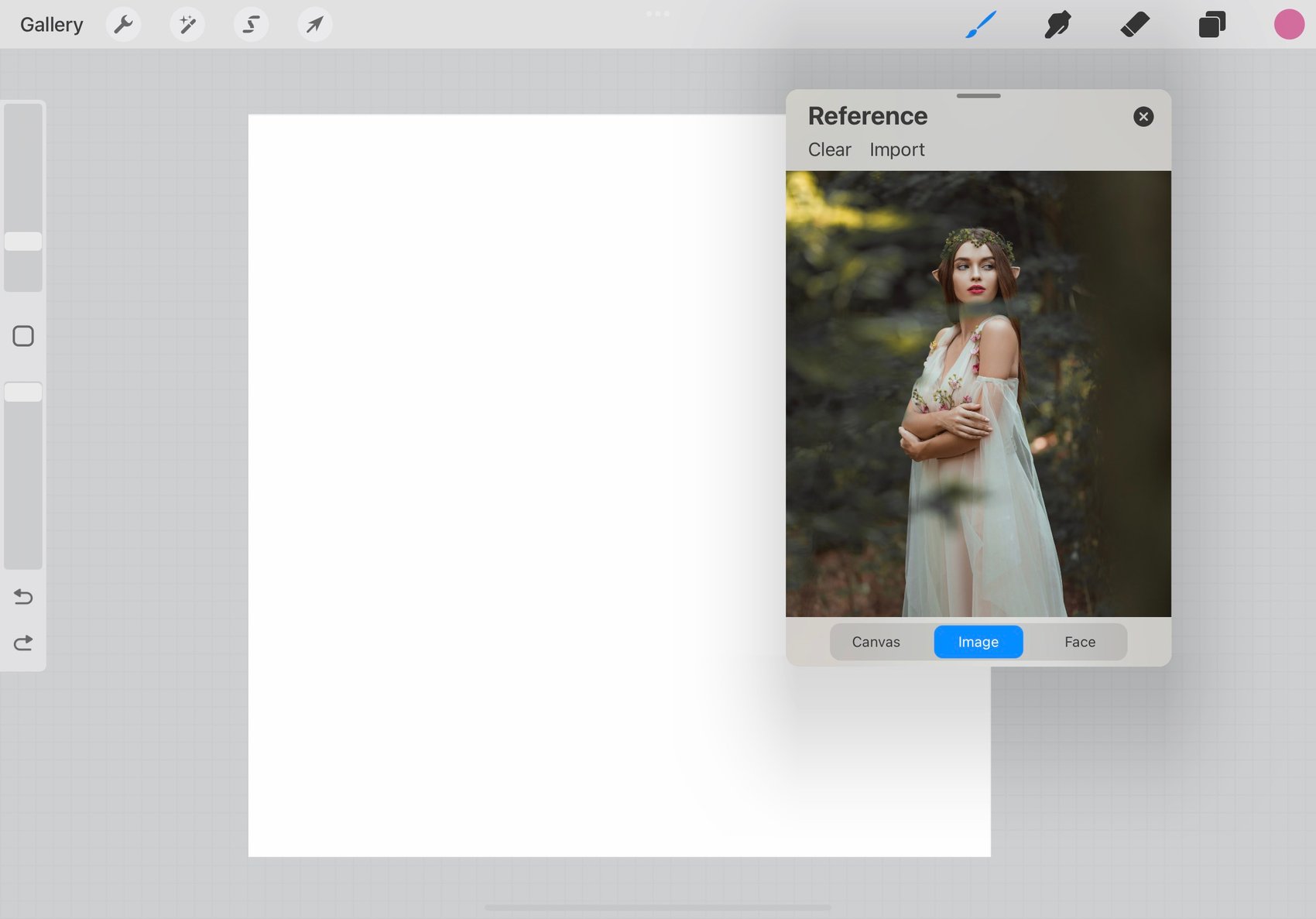Tap the square Modify button in sidebar

coord(23,336)
